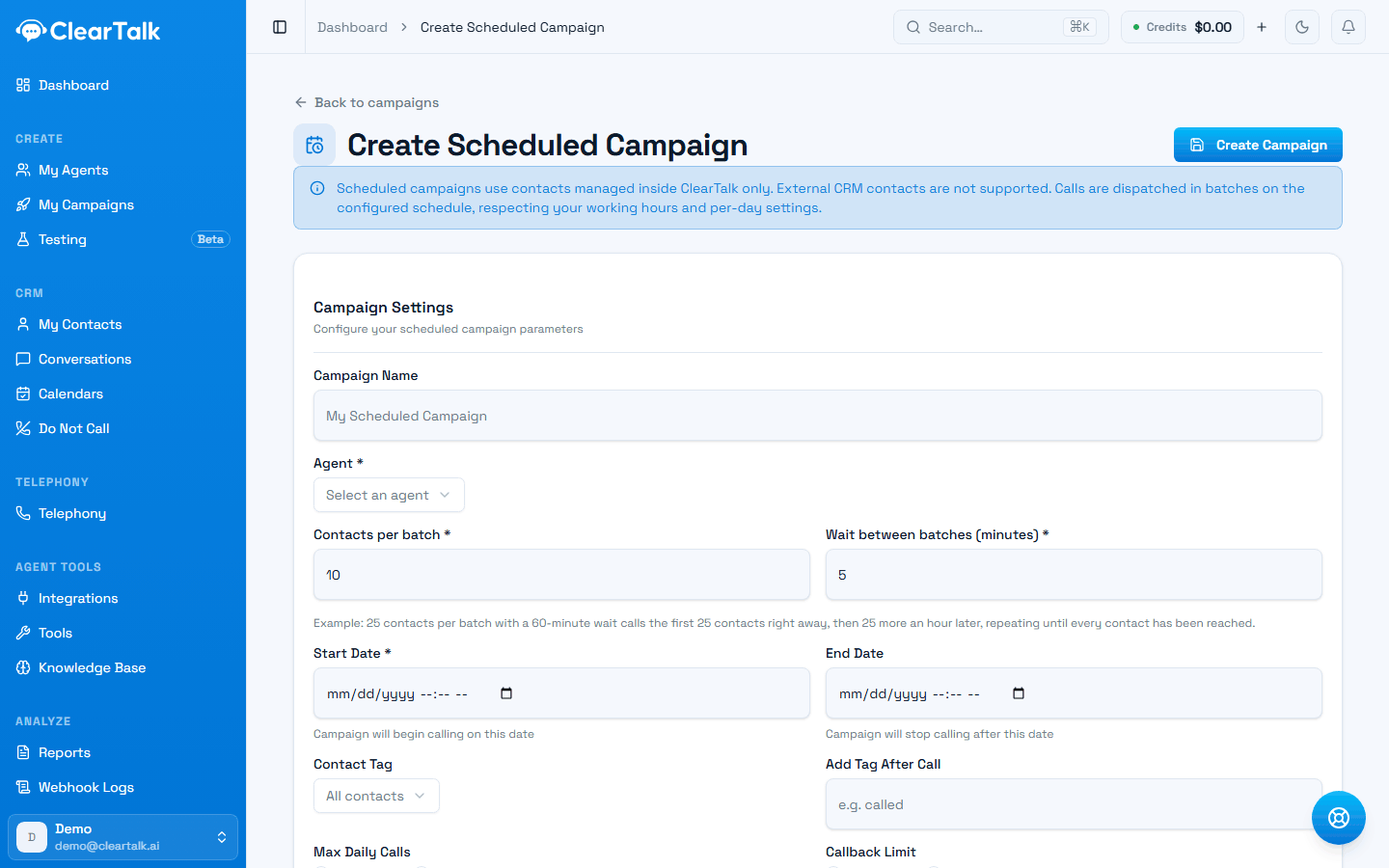1389x868 pixels.
Task: Open the All contacts tag dropdown
Action: tap(376, 796)
